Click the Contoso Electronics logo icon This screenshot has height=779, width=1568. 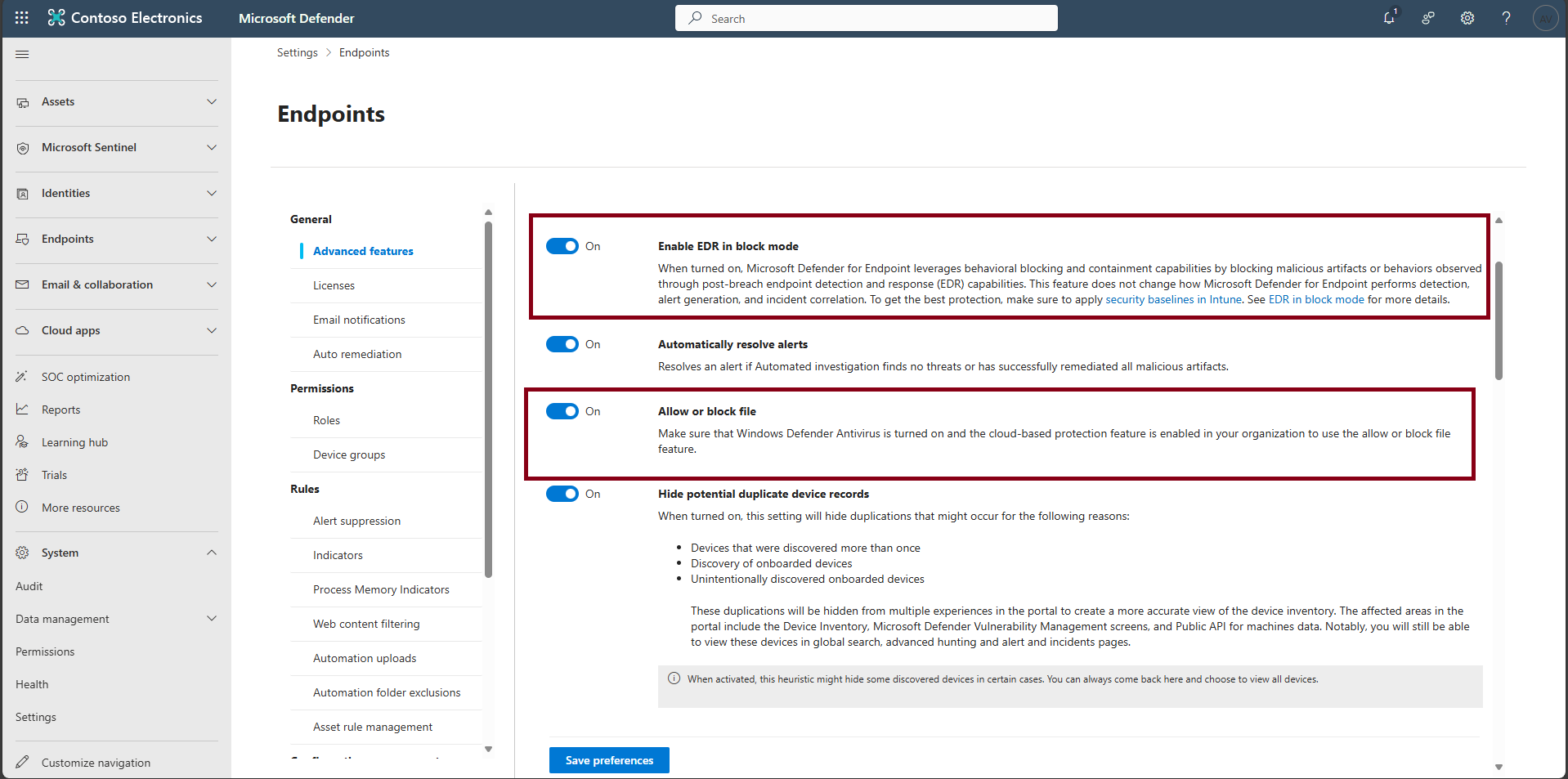[56, 18]
